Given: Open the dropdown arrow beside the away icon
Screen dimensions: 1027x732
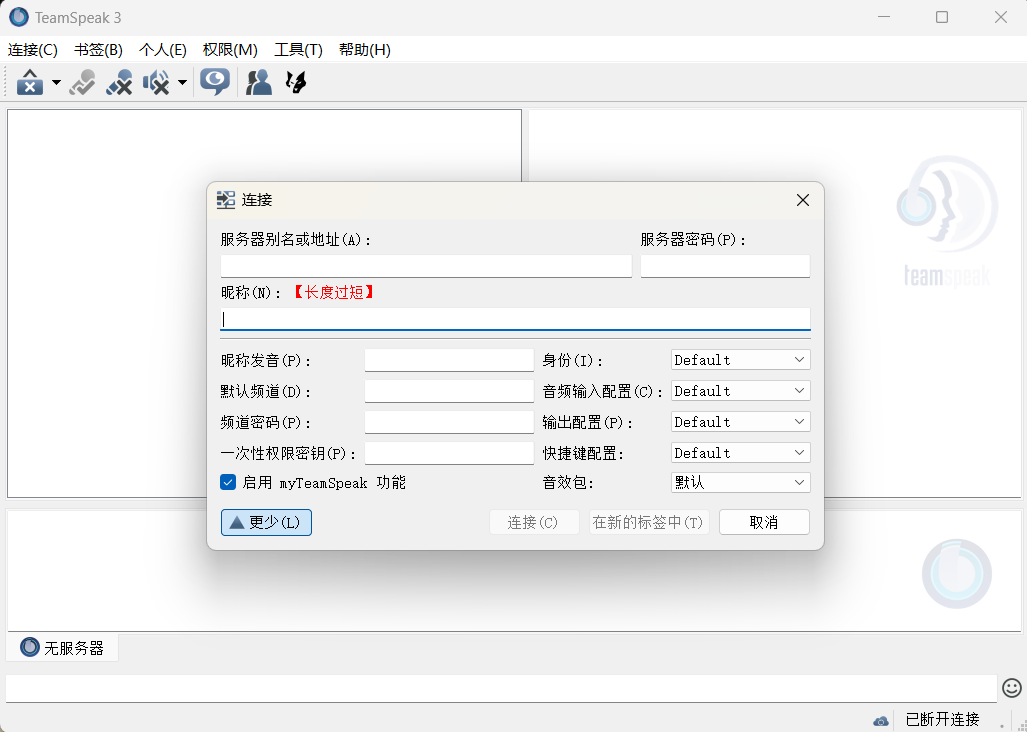Looking at the screenshot, I should tap(56, 82).
